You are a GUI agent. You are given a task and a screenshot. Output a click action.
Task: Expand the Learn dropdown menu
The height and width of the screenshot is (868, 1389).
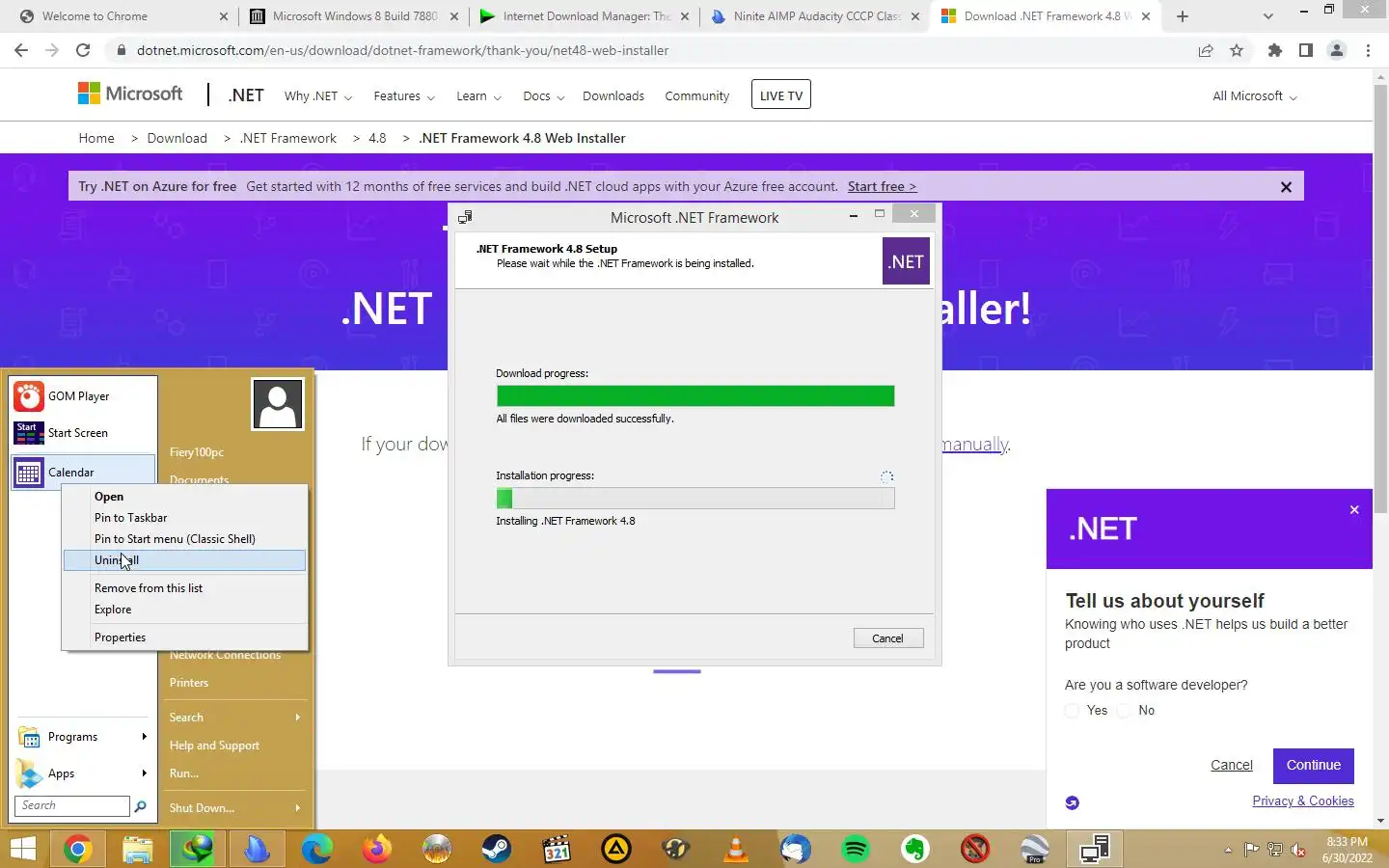pos(478,96)
